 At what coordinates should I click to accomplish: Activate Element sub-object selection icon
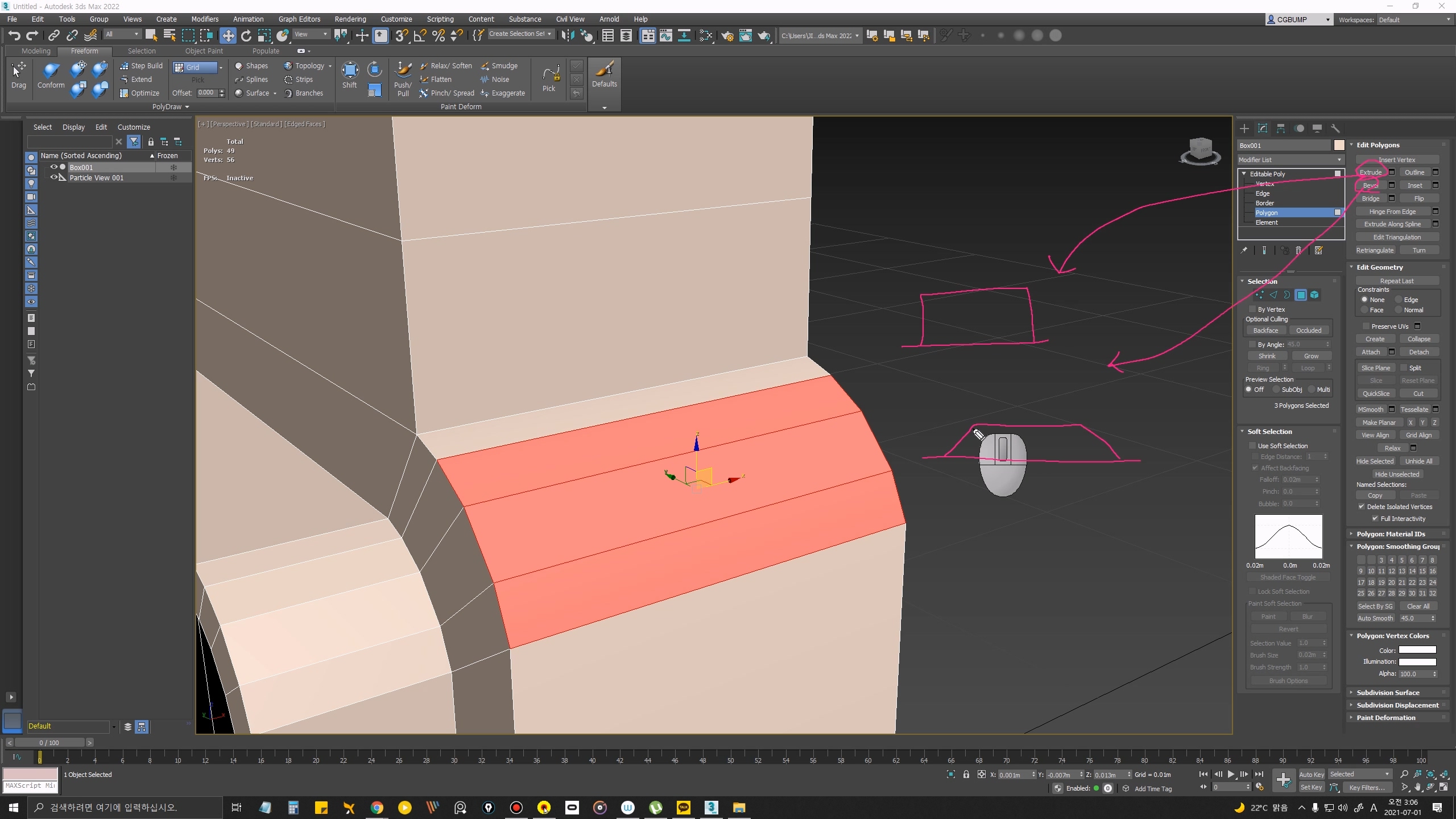1314,295
